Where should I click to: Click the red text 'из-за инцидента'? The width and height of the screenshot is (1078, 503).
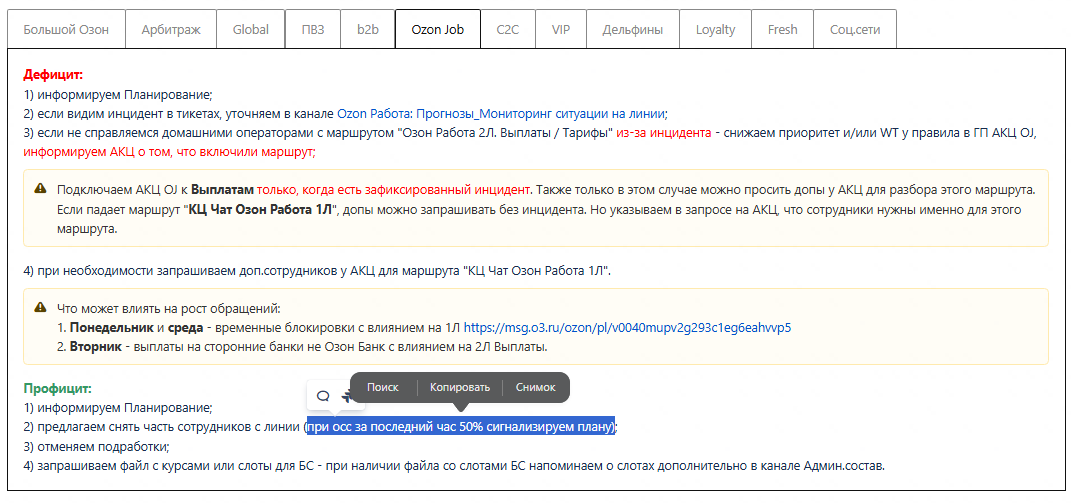(664, 133)
